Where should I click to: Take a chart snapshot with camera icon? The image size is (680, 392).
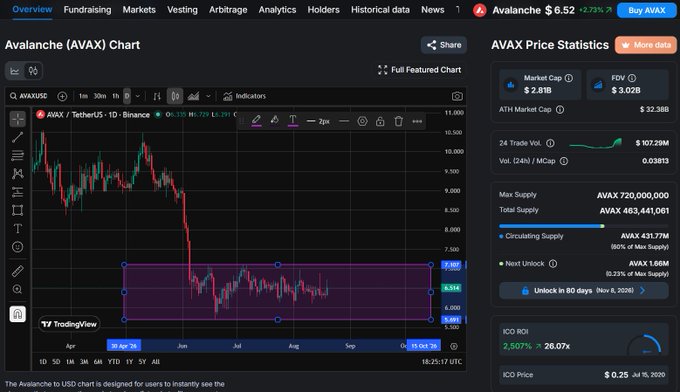tap(457, 96)
